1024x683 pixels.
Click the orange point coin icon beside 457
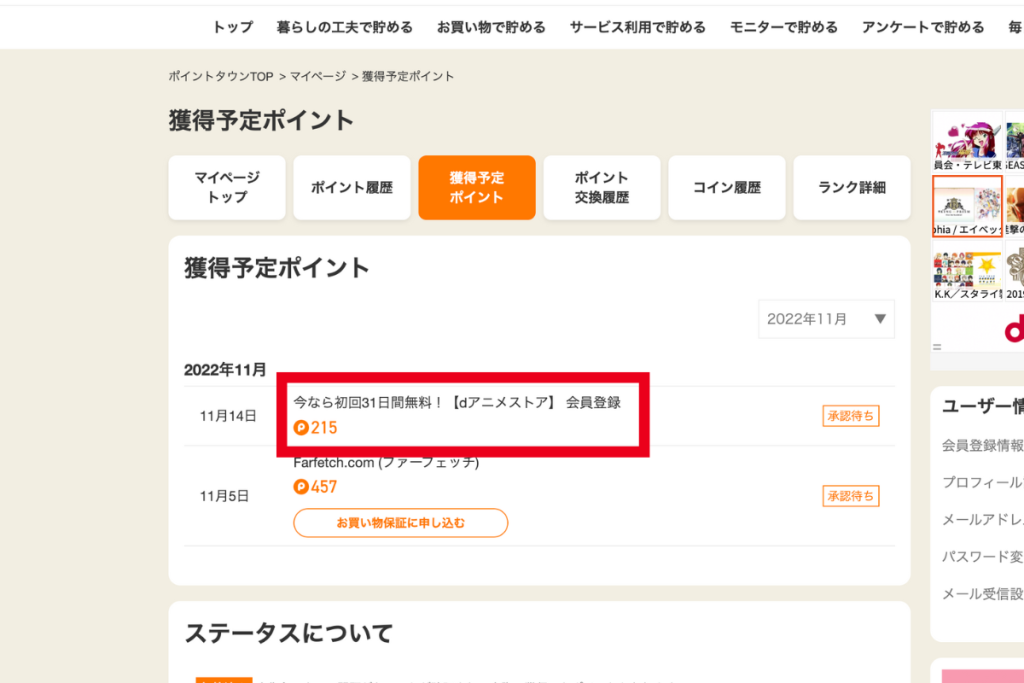coord(301,487)
